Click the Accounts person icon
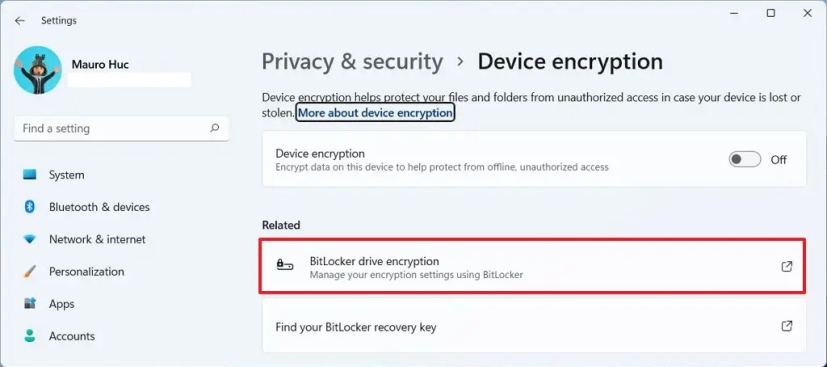This screenshot has width=827, height=367. (x=30, y=336)
